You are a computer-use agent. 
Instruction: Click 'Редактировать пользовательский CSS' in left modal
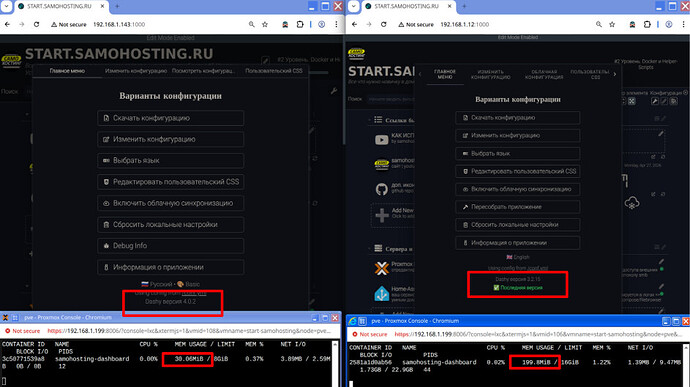point(171,182)
